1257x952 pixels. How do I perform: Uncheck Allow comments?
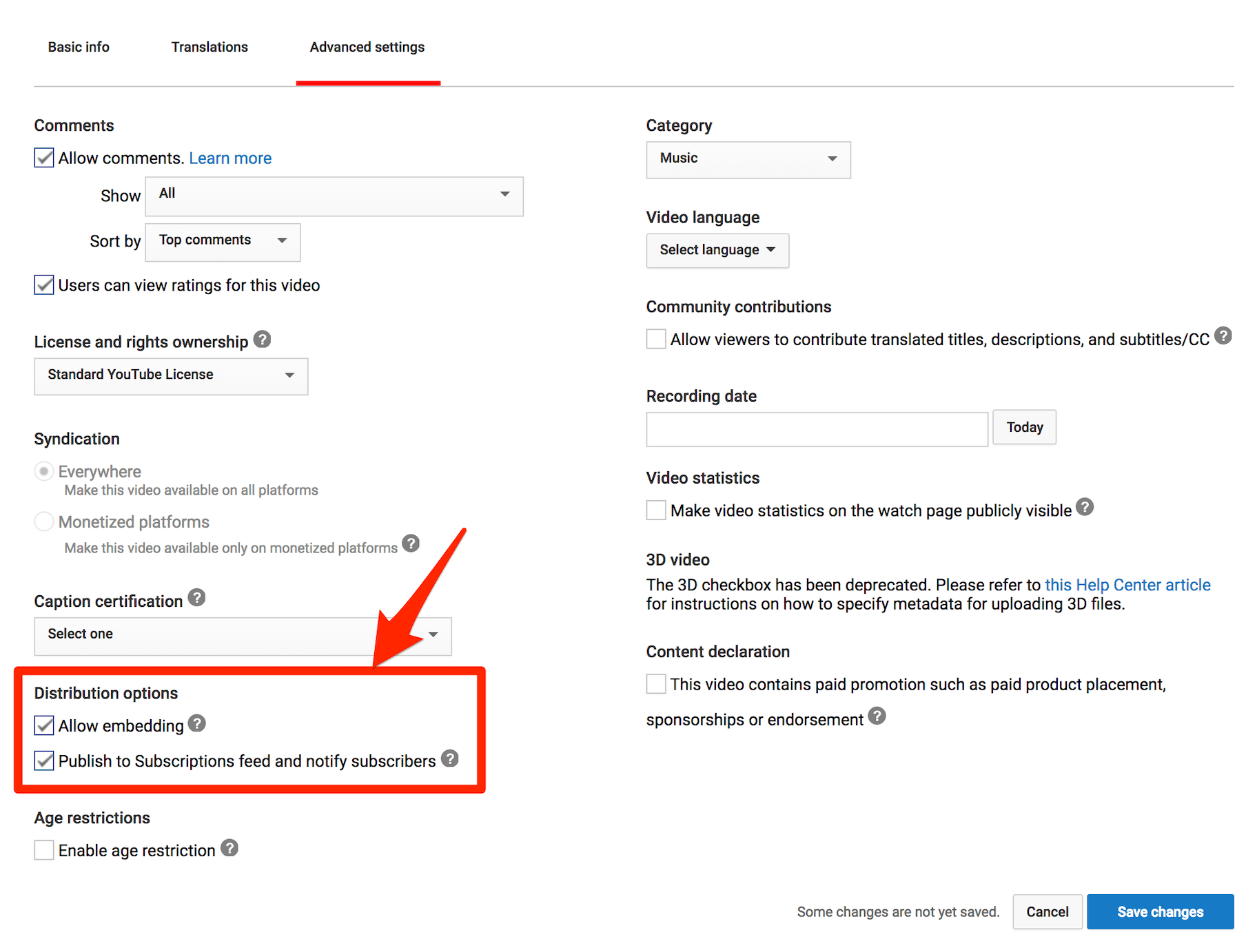[x=43, y=157]
